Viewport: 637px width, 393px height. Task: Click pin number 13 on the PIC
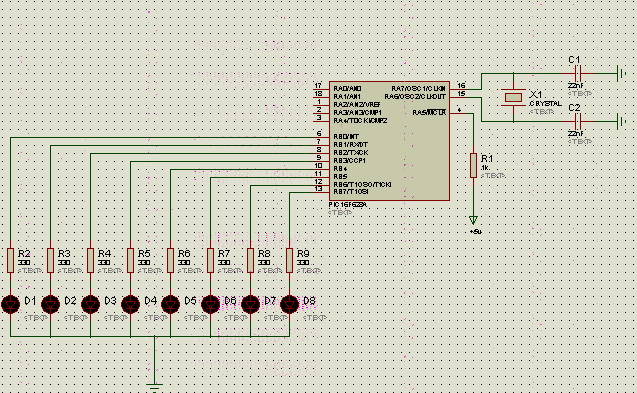[318, 188]
